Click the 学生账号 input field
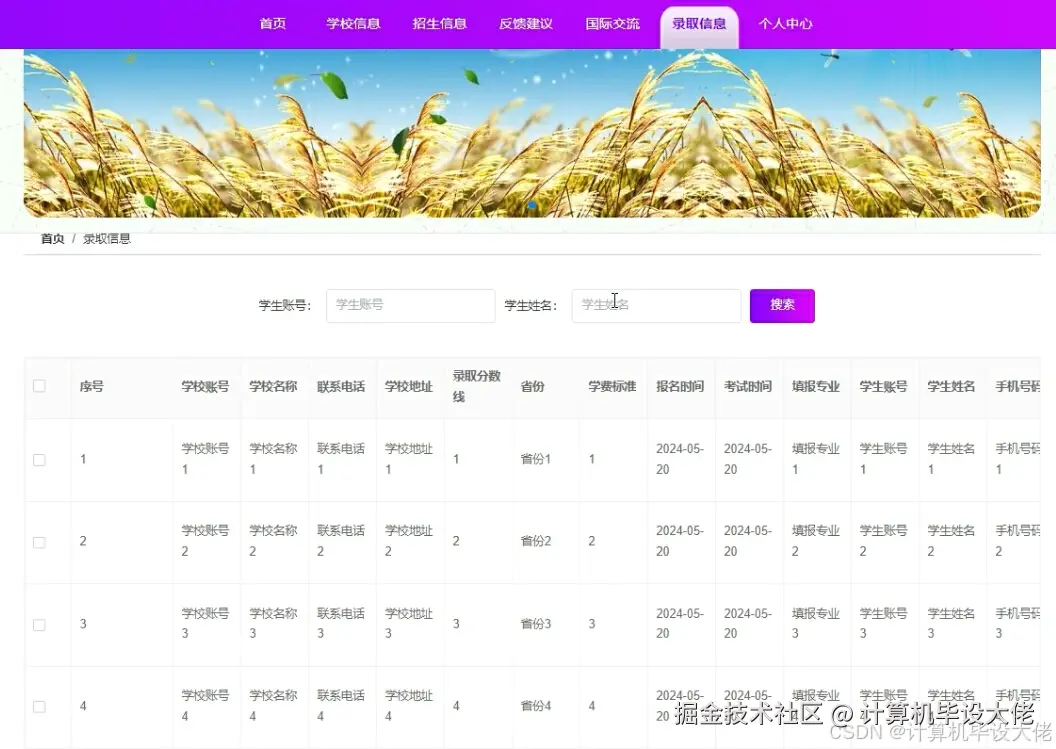 point(410,306)
